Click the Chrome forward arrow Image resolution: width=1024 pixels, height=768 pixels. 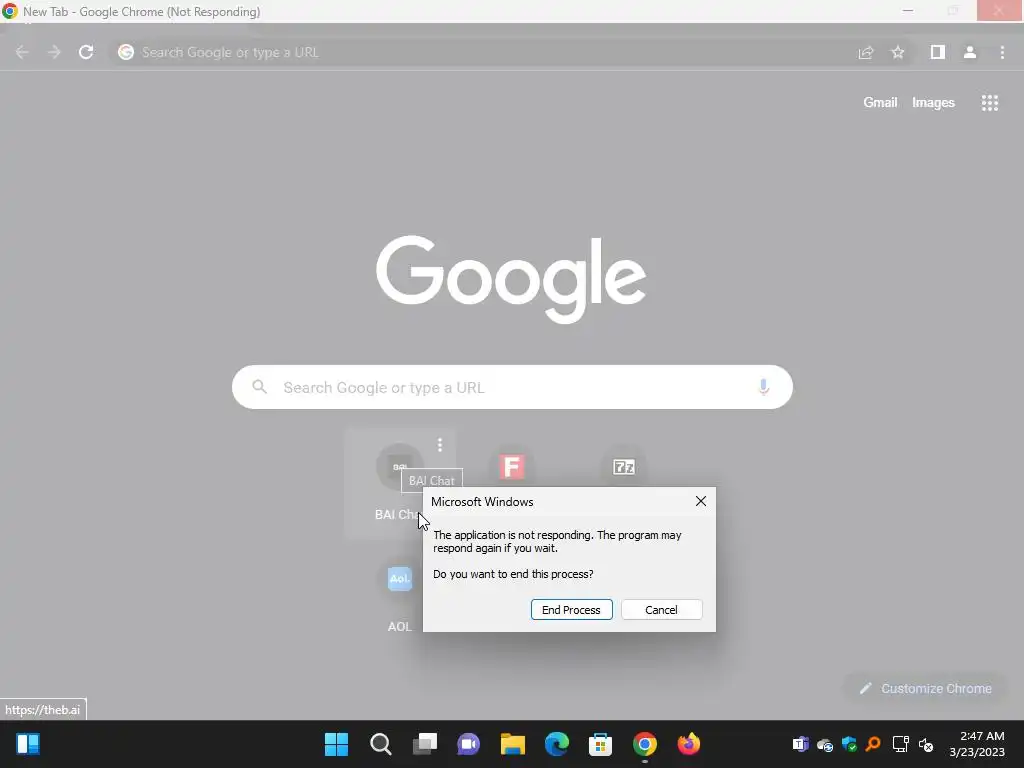coord(54,52)
